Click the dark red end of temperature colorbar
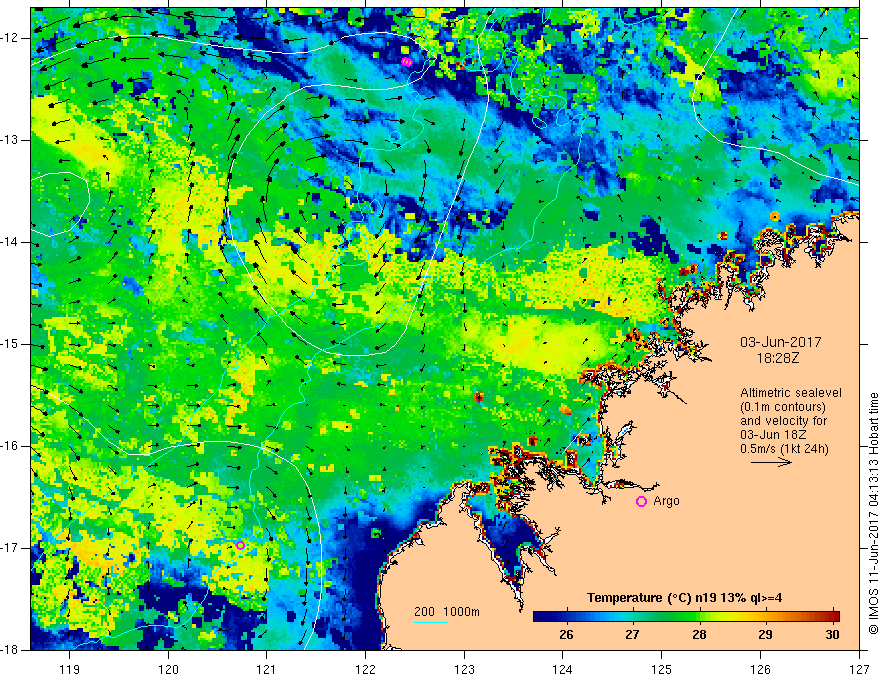 pos(834,616)
